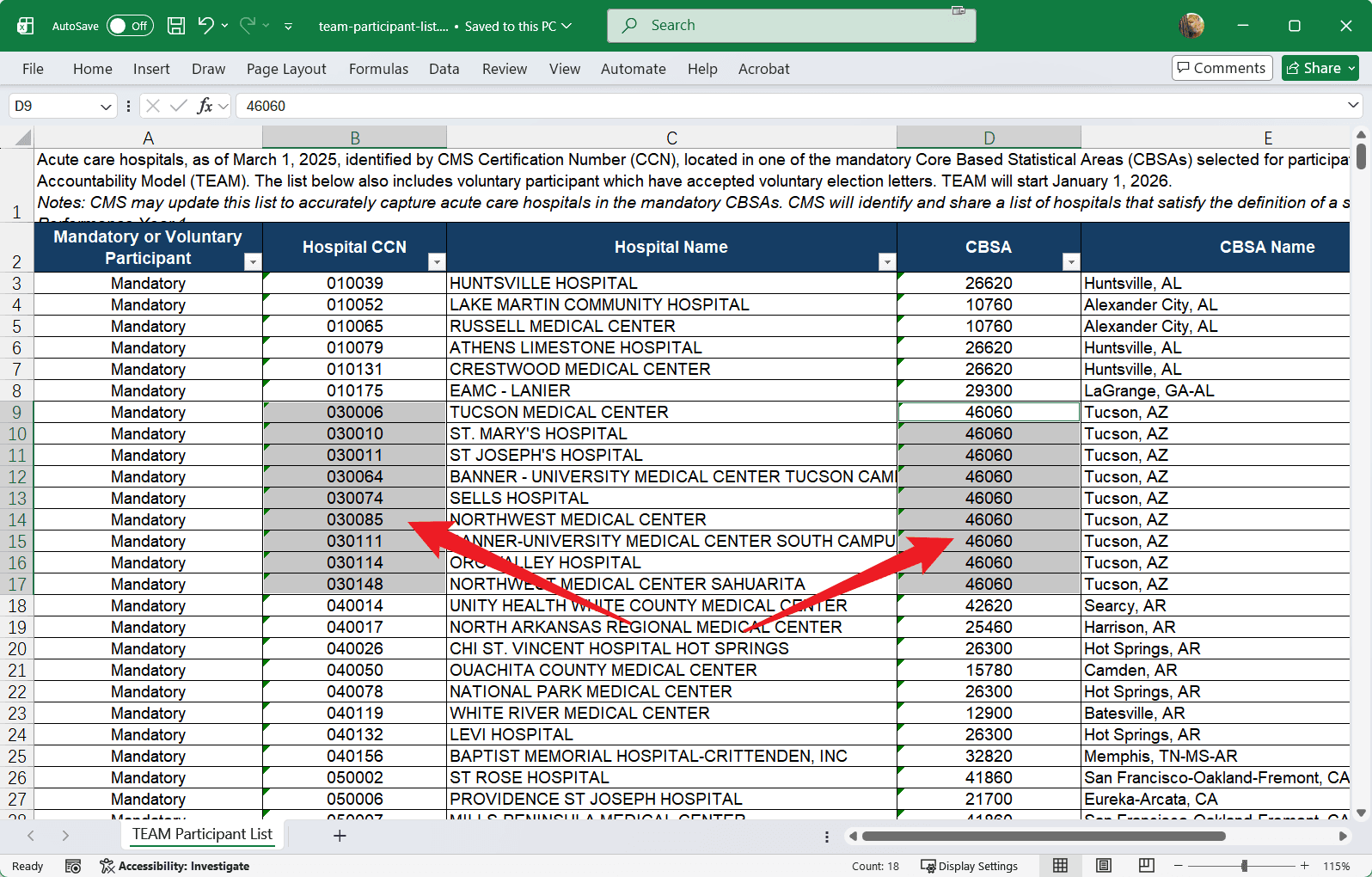Open the Acrobat tab
Viewport: 1372px width, 877px height.
pyautogui.click(x=763, y=69)
